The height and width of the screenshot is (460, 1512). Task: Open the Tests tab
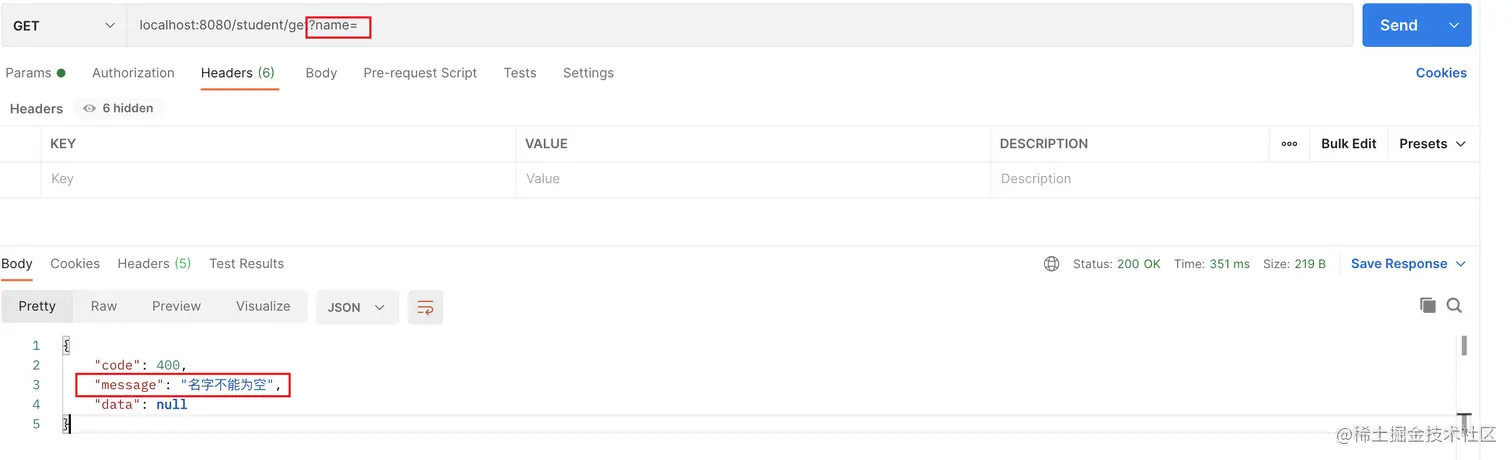[x=520, y=73]
